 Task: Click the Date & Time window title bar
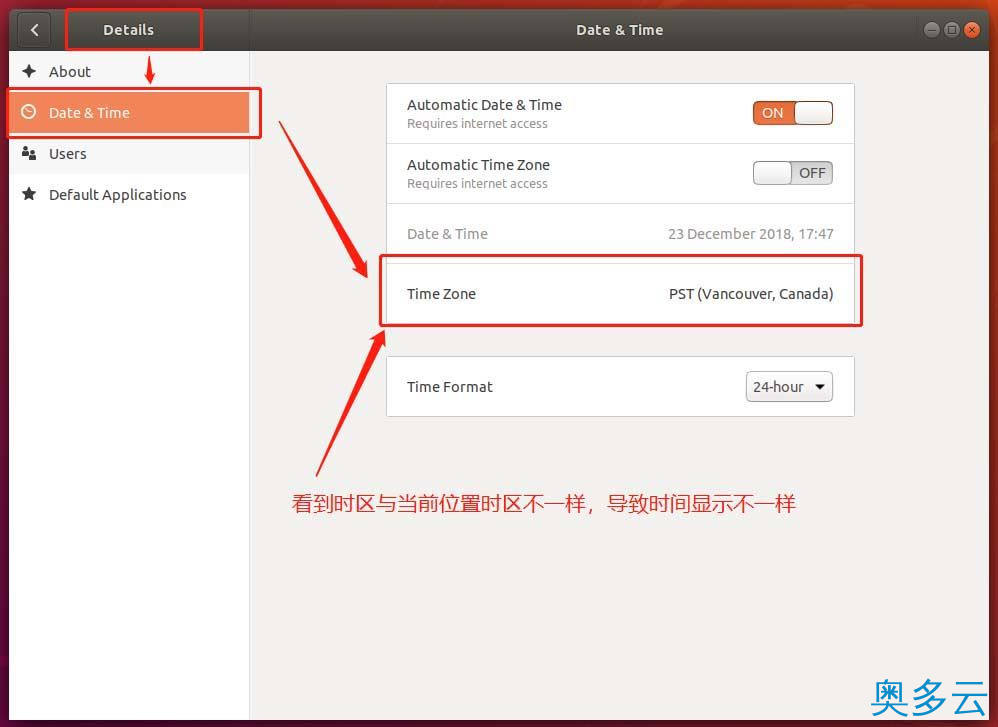pyautogui.click(x=619, y=30)
